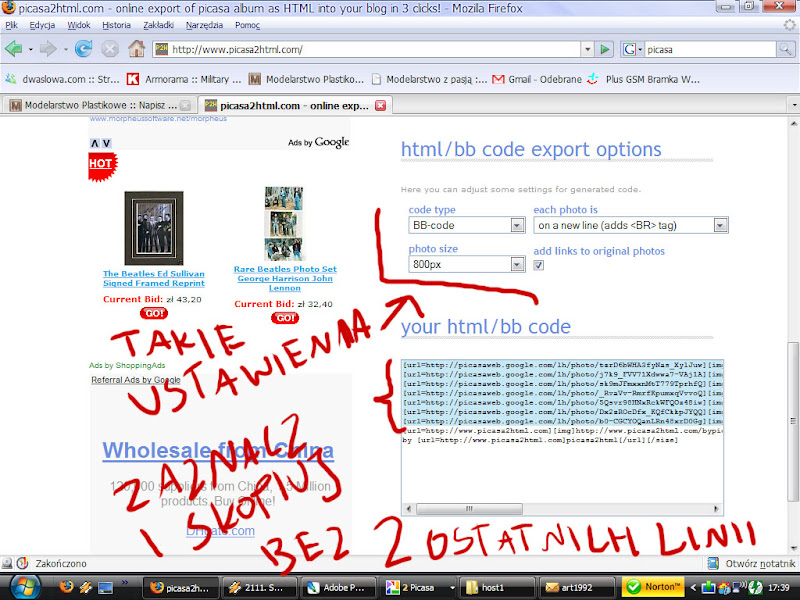The image size is (800, 600).
Task: Click the Forward navigation arrow
Action: pos(48,49)
